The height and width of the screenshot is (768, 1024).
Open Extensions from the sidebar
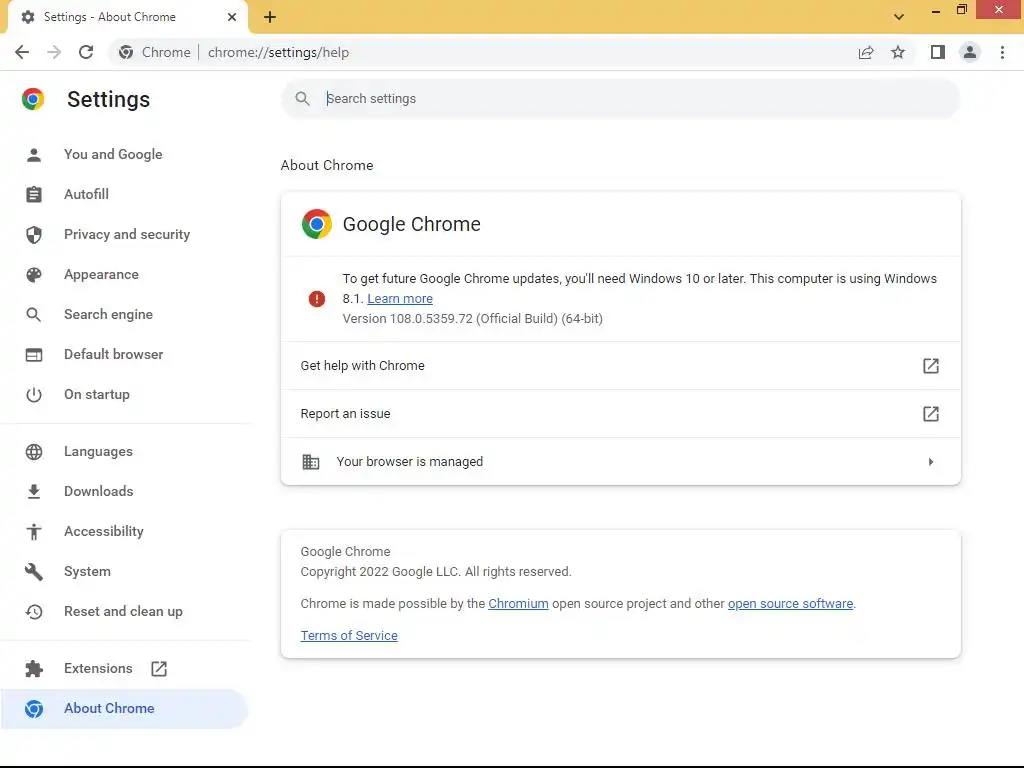(x=98, y=668)
